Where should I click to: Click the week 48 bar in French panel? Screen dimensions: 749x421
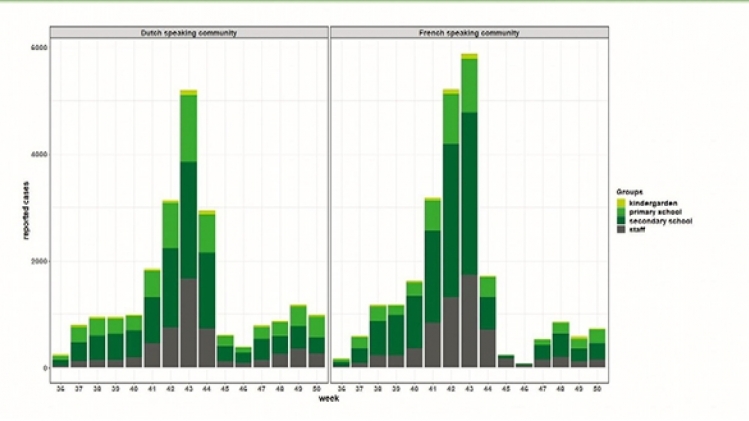560,347
